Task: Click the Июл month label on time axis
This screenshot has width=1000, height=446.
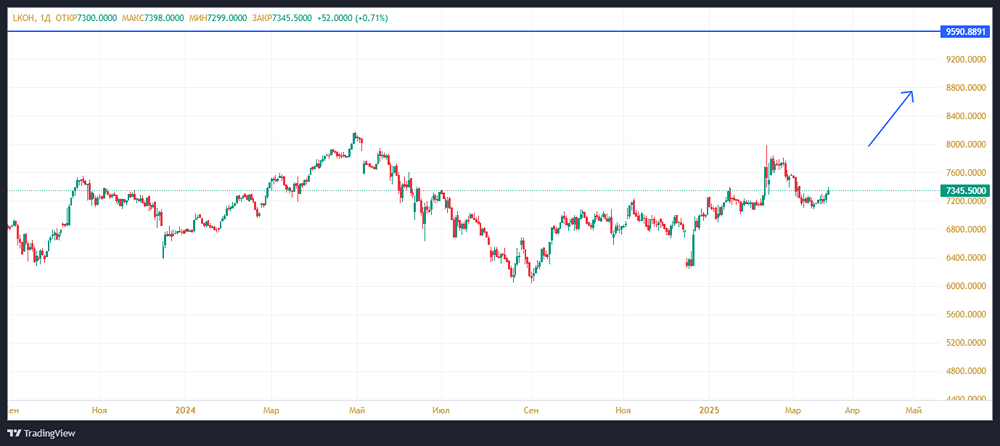Action: (x=440, y=410)
